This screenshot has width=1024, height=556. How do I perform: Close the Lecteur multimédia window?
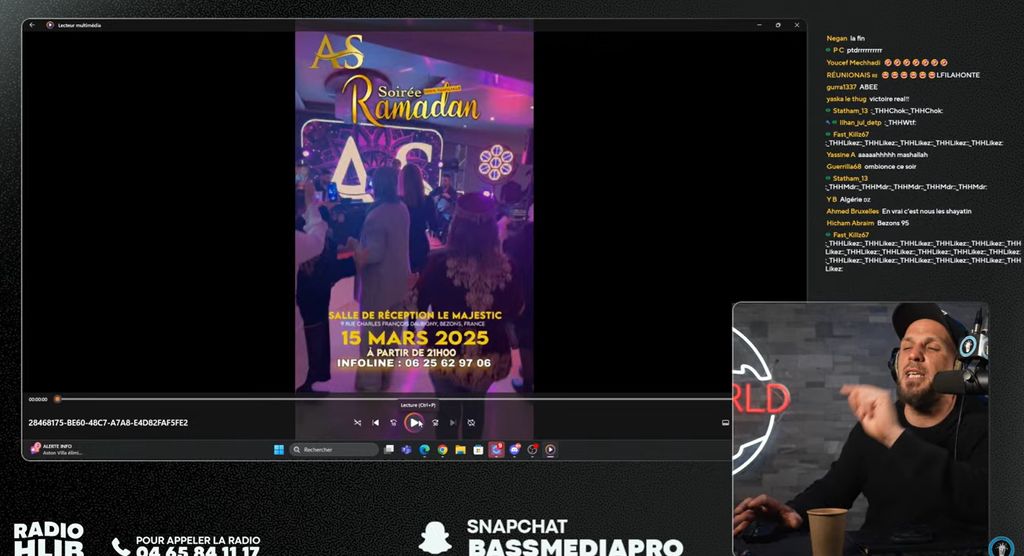click(797, 25)
